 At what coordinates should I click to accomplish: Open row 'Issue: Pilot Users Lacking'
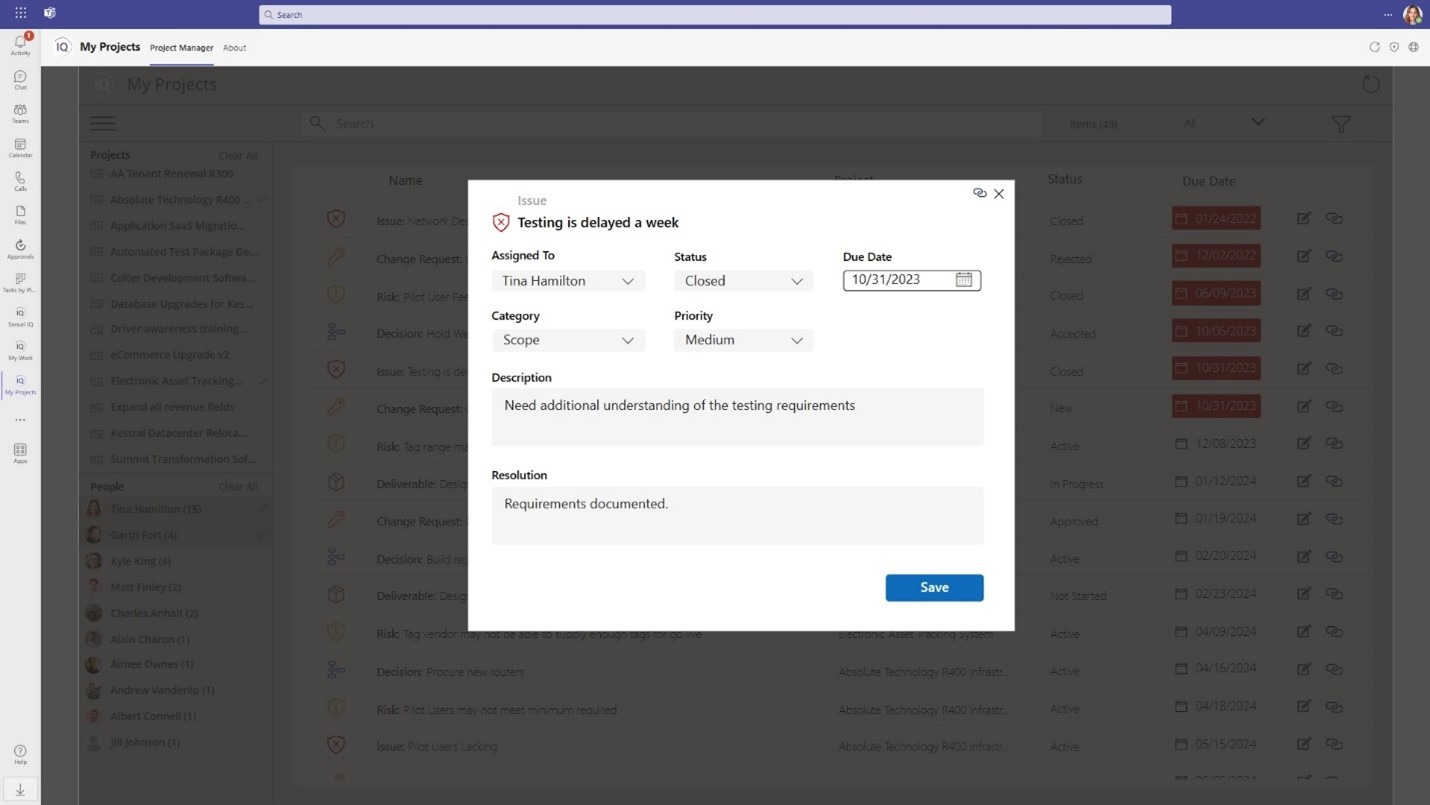(437, 746)
